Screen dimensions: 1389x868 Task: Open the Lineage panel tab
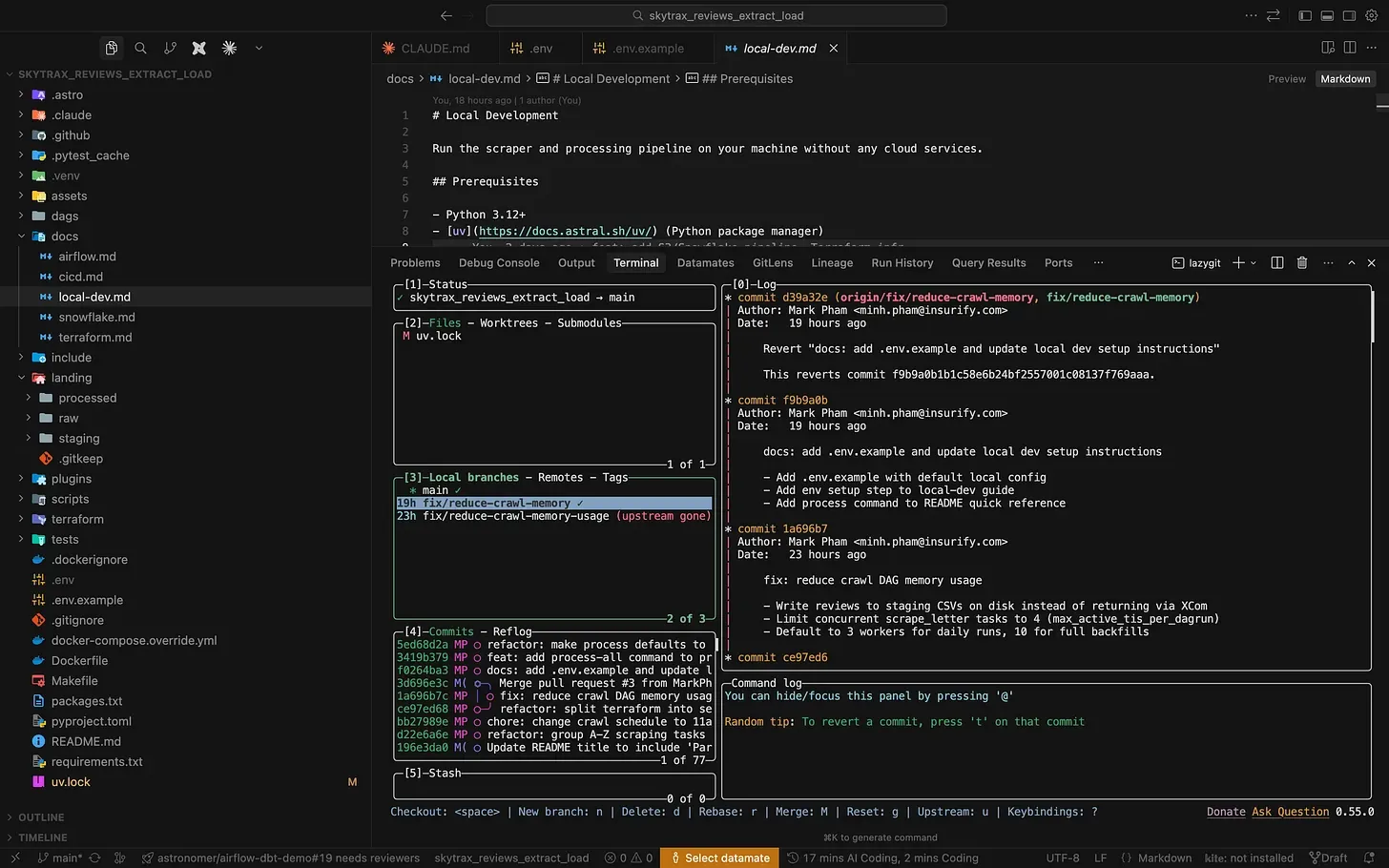832,262
